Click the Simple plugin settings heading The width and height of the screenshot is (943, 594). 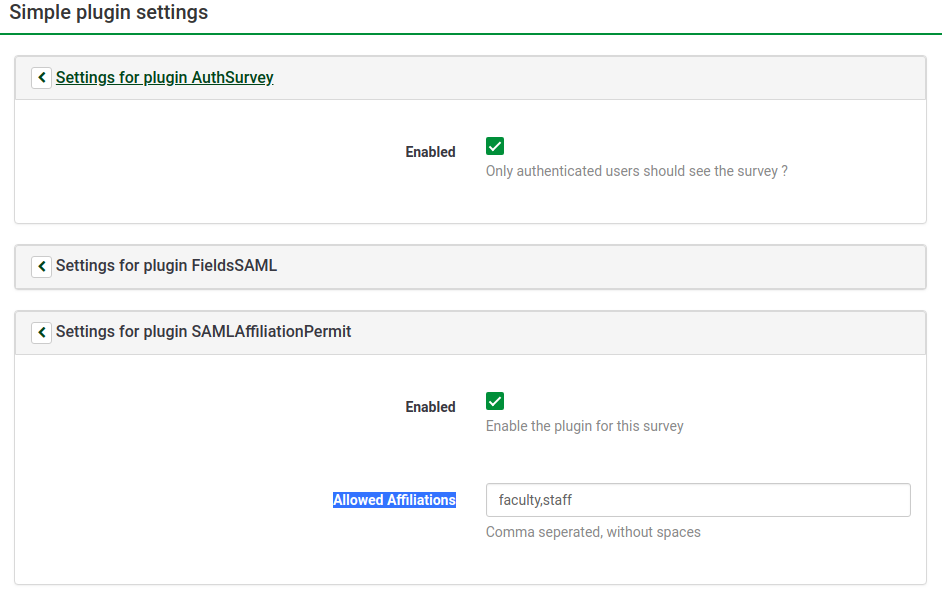pos(109,14)
